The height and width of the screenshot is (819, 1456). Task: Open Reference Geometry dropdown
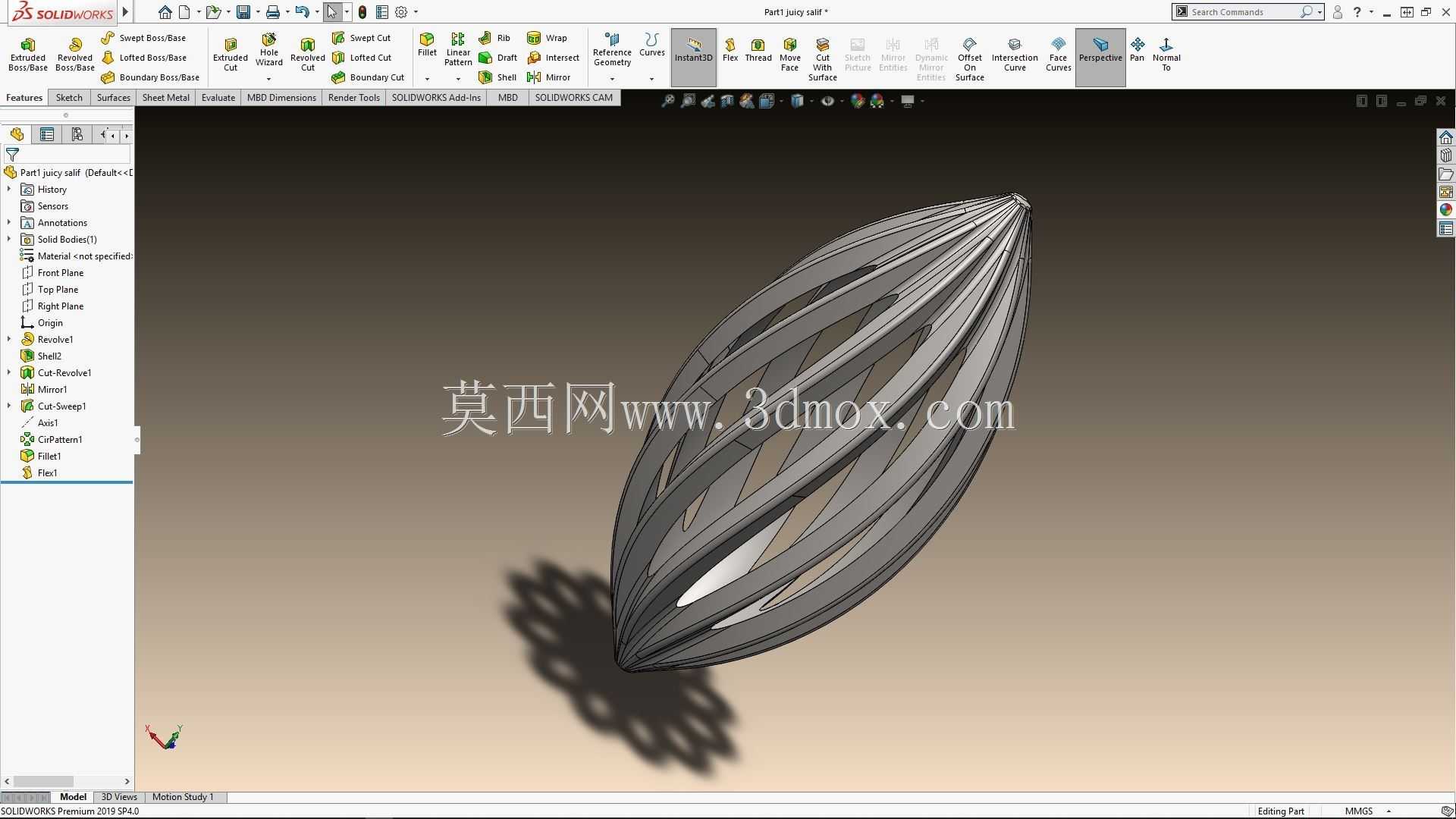click(612, 79)
